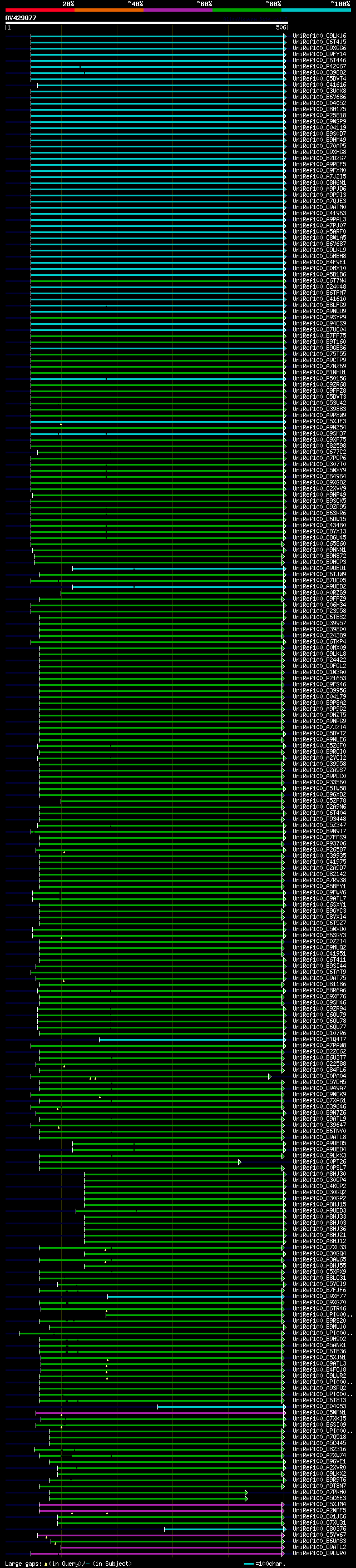Select label UniRef100_A9PAL3

(319, 219)
